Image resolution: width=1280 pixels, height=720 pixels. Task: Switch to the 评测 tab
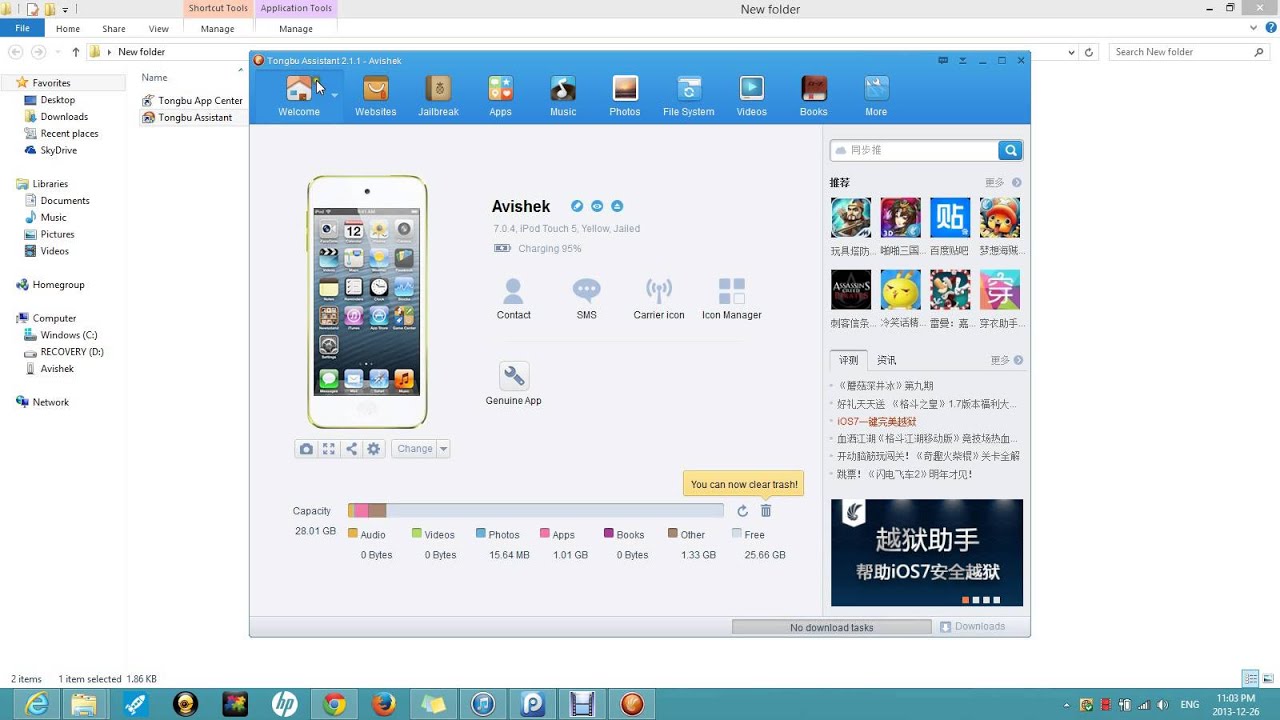point(848,360)
